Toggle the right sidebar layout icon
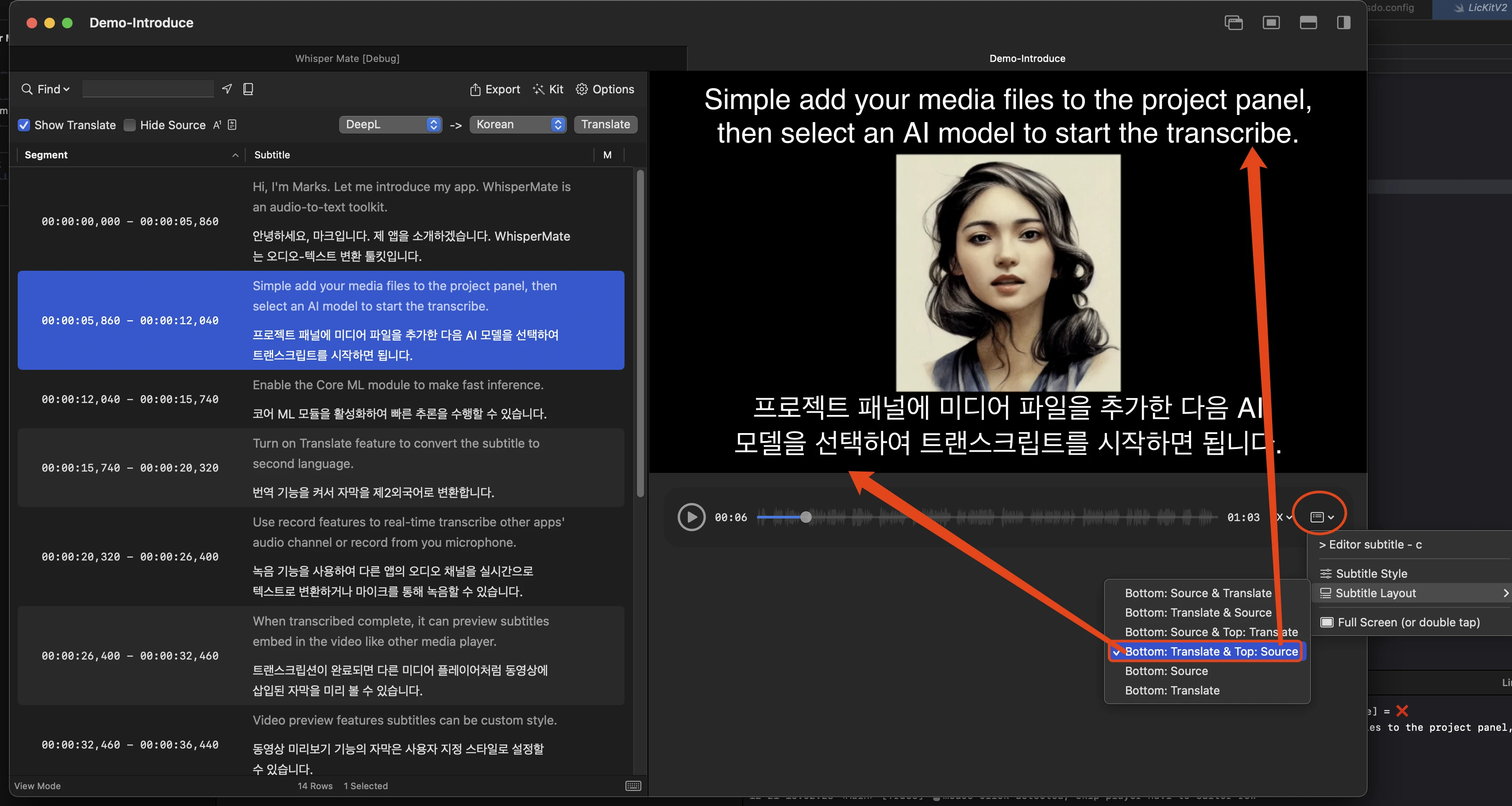 point(1343,23)
